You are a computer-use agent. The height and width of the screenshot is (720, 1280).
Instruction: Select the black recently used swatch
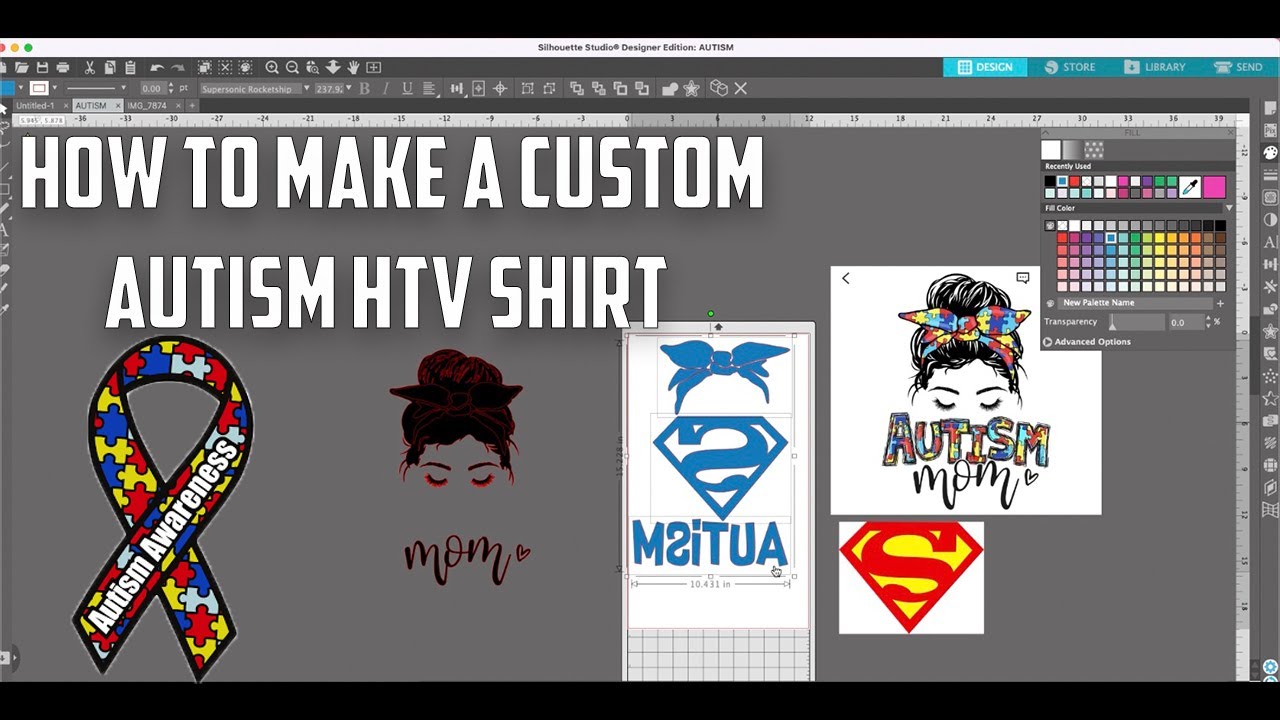1050,181
